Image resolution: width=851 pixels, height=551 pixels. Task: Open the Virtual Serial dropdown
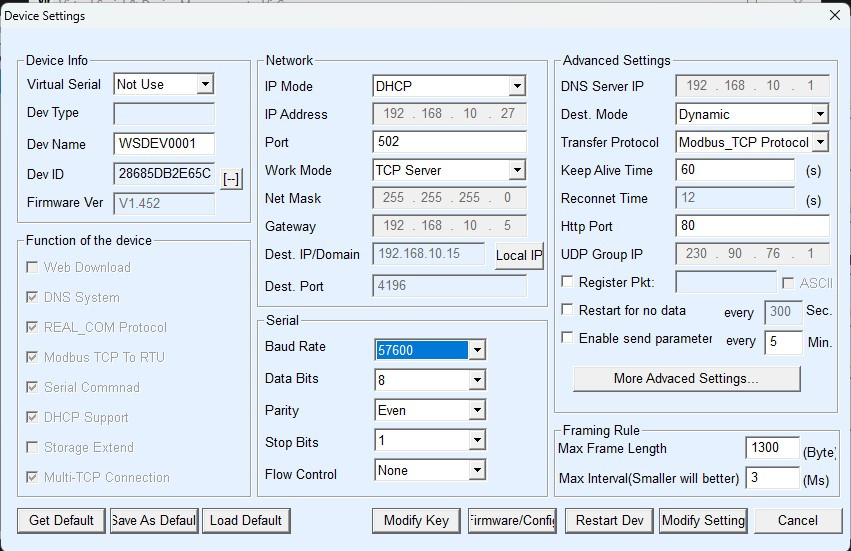(x=205, y=85)
